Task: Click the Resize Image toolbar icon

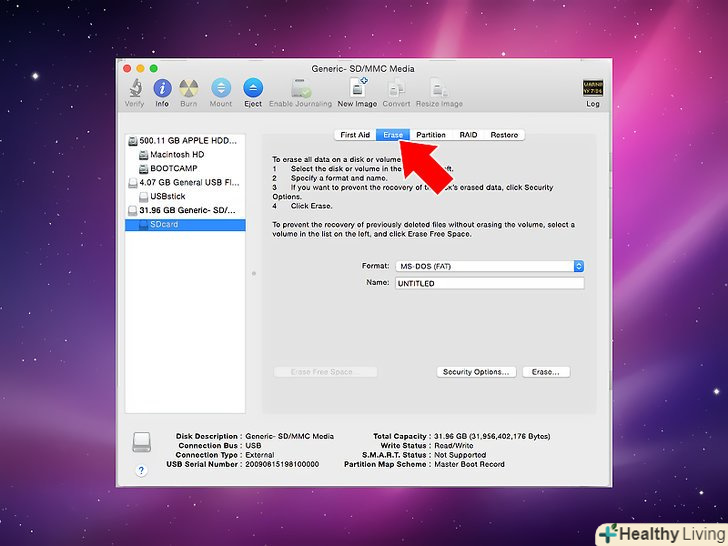Action: pyautogui.click(x=439, y=88)
